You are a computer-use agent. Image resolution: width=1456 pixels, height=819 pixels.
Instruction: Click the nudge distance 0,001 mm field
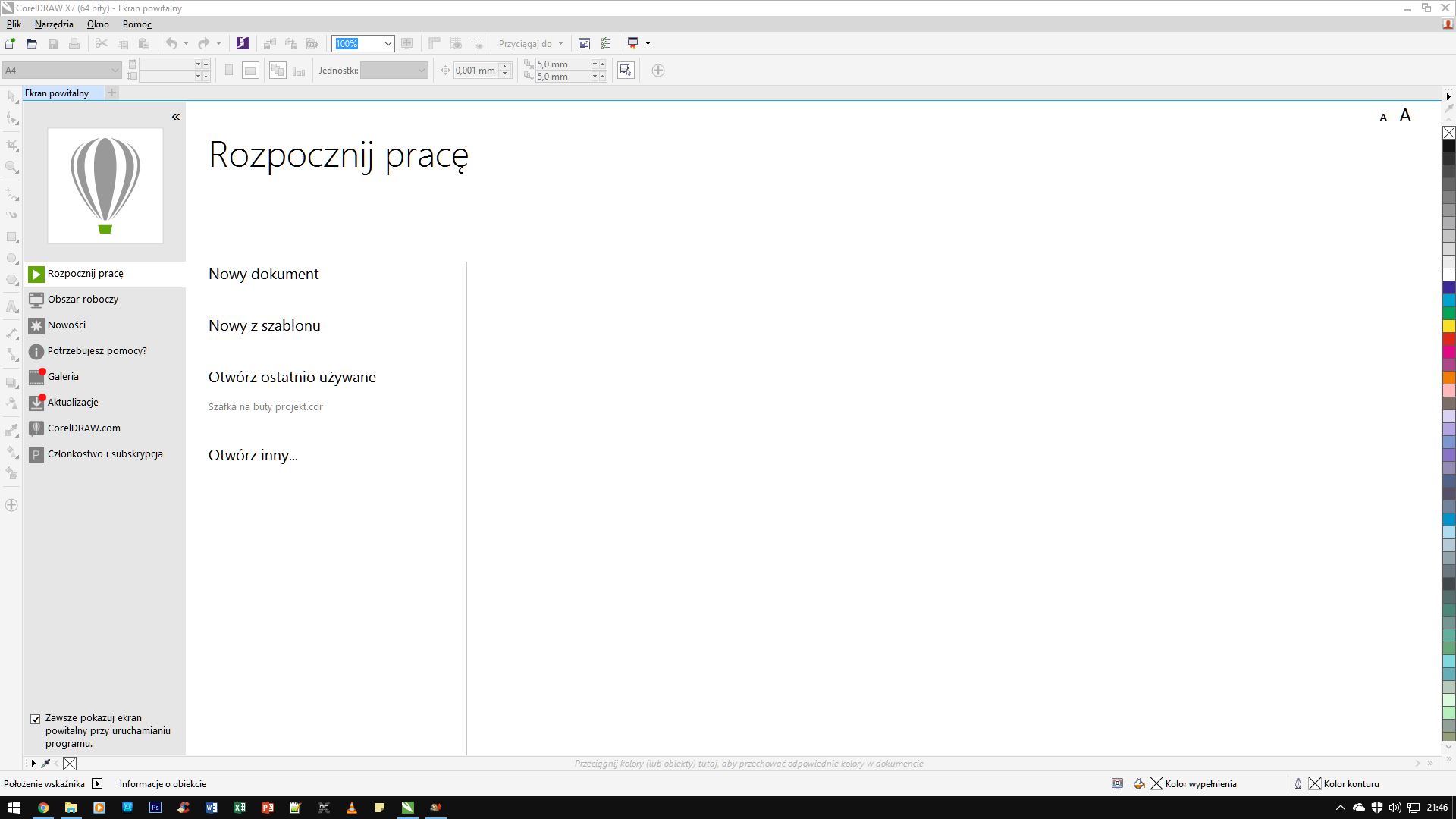click(475, 71)
